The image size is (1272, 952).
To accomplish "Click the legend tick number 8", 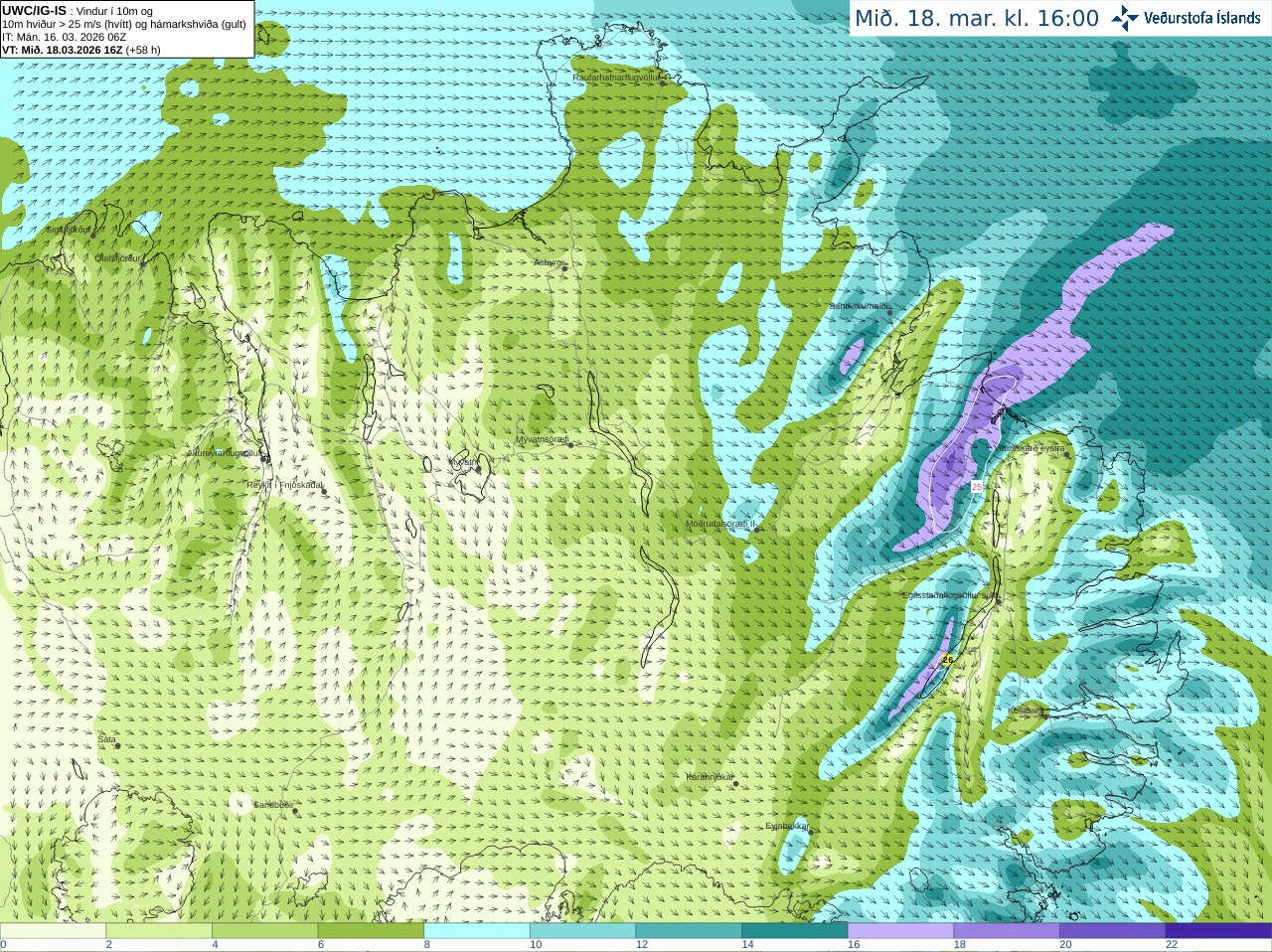I will point(427,945).
